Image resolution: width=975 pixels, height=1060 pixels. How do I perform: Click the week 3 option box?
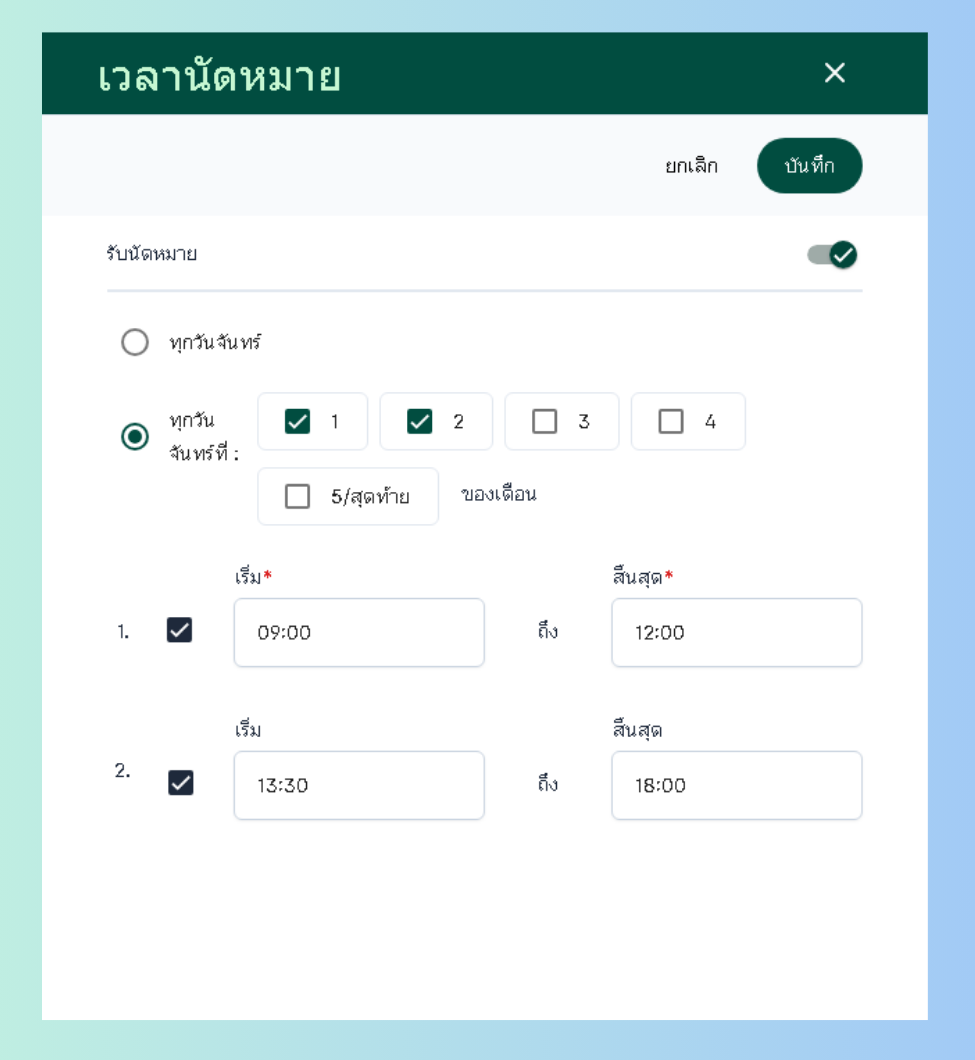click(562, 421)
